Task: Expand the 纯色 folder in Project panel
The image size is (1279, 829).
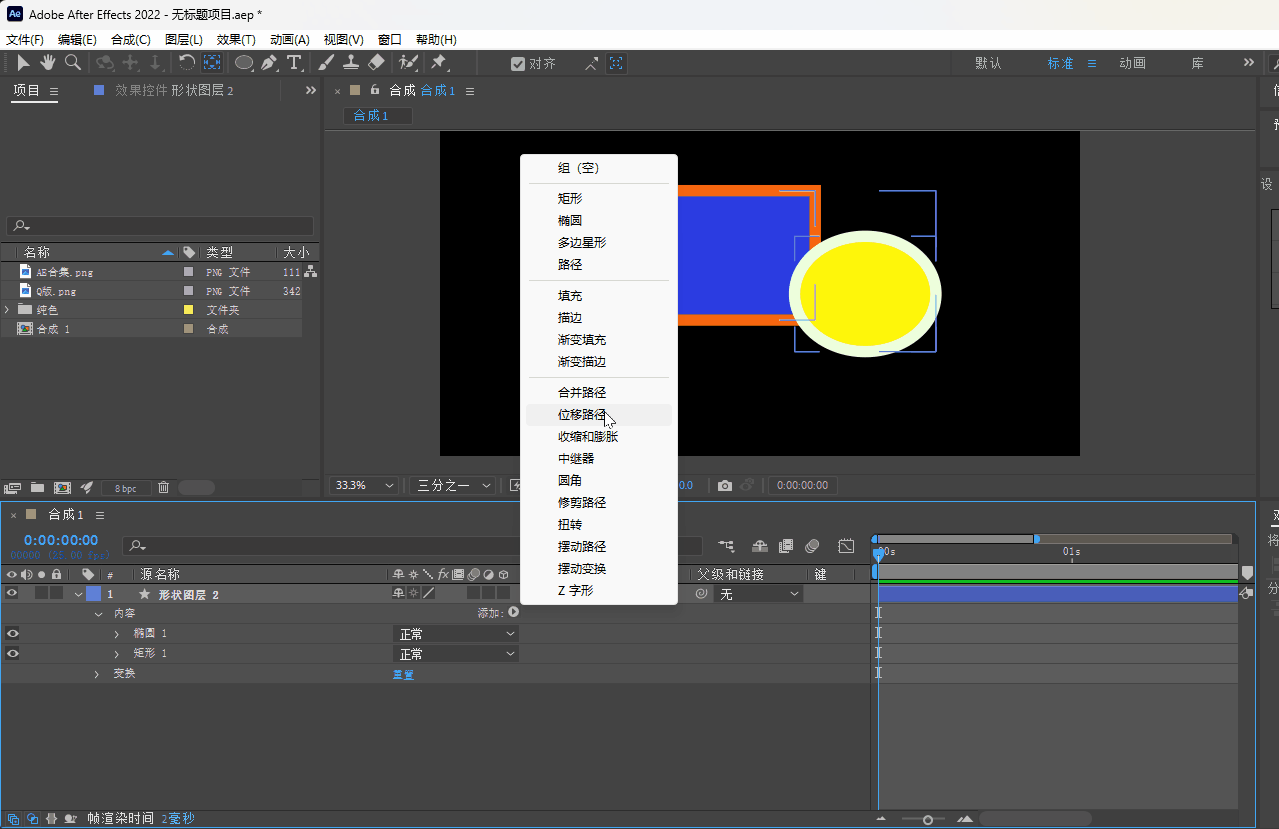Action: click(x=7, y=310)
